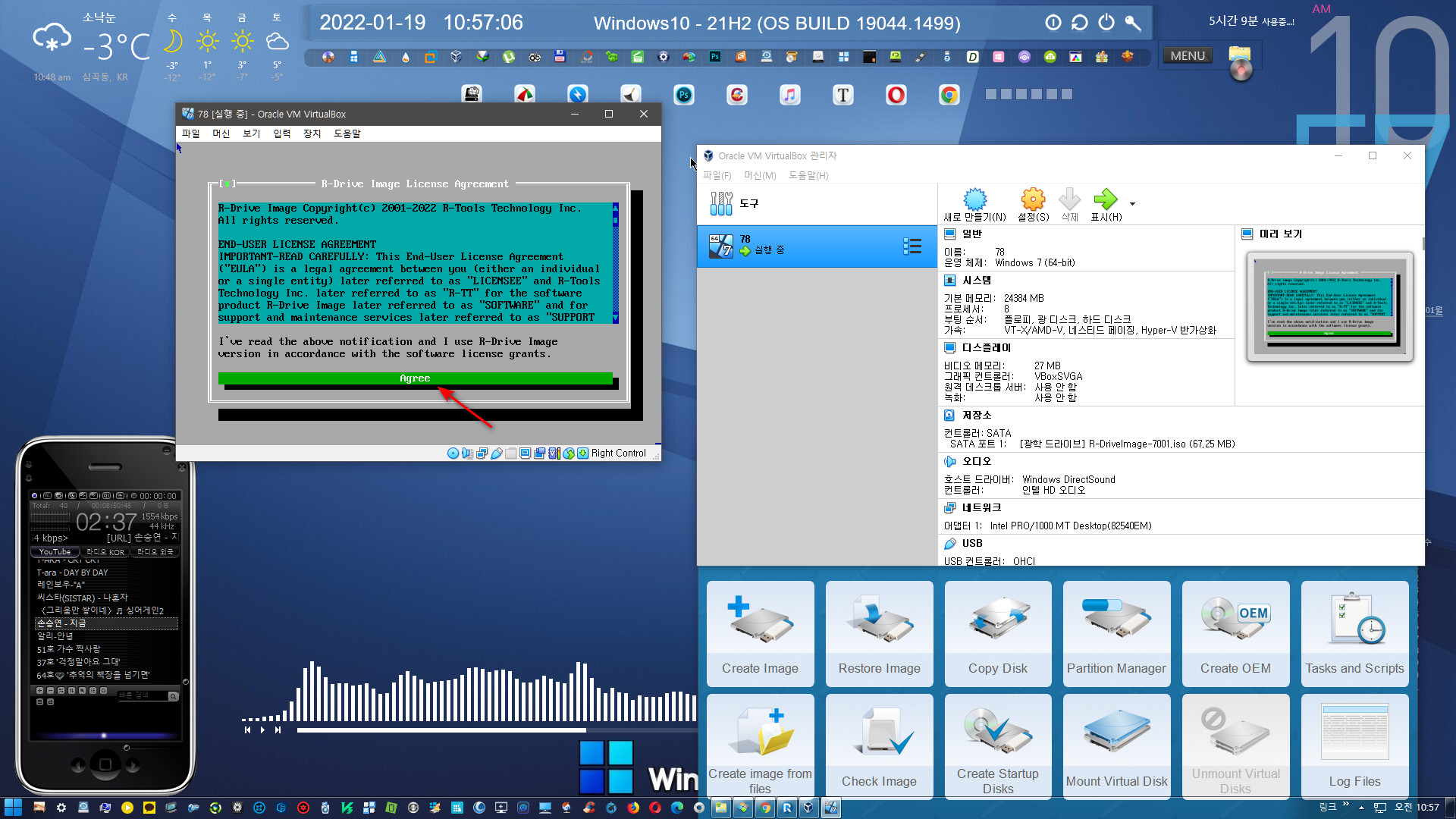Click the restart circular arrow icon on top bar
The width and height of the screenshot is (1456, 819).
pos(1080,23)
